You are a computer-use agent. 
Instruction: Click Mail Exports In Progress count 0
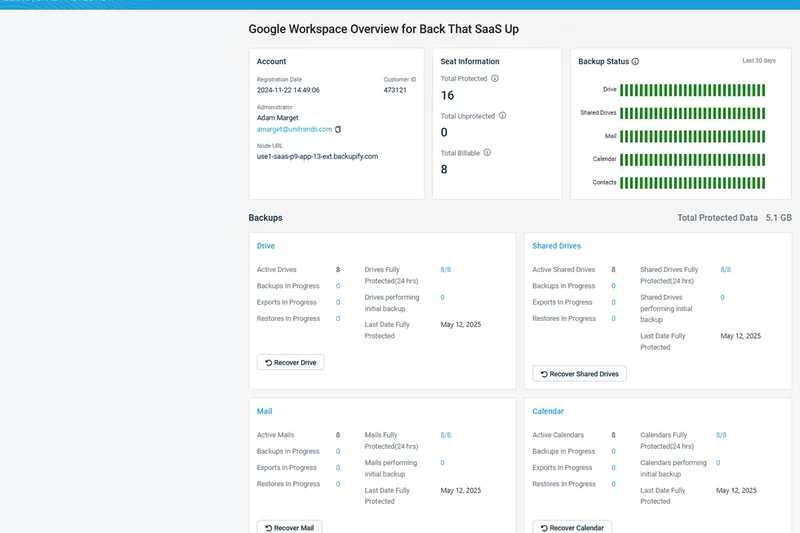(x=338, y=468)
